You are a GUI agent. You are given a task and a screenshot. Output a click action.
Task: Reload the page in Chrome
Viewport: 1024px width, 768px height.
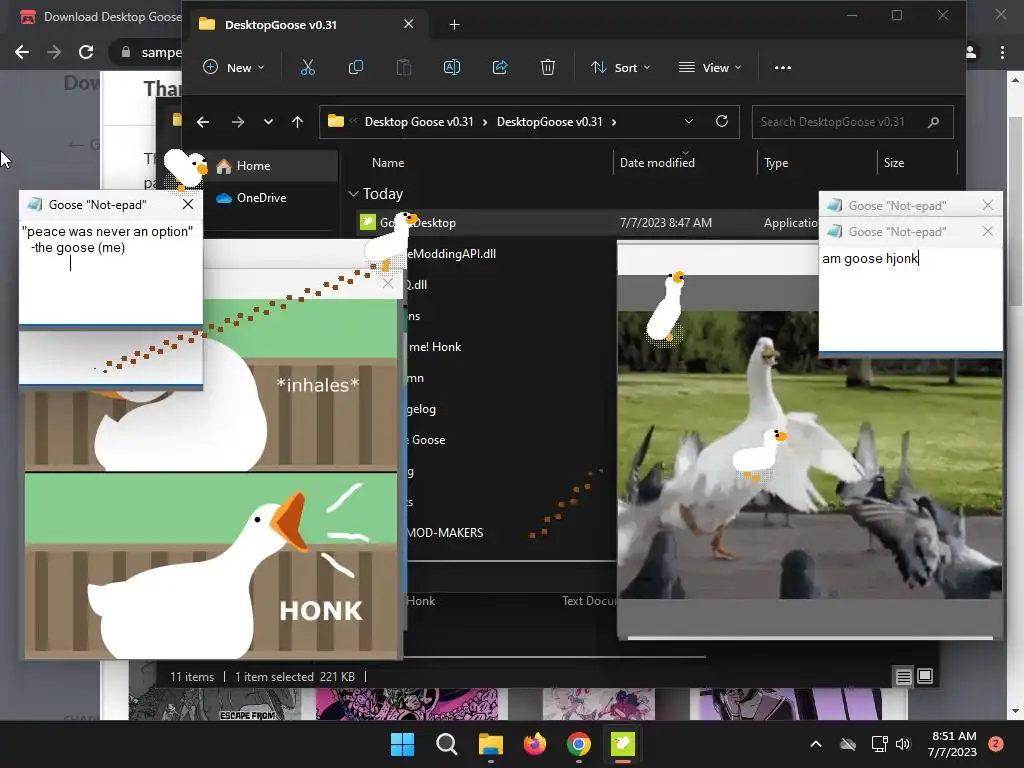86,52
